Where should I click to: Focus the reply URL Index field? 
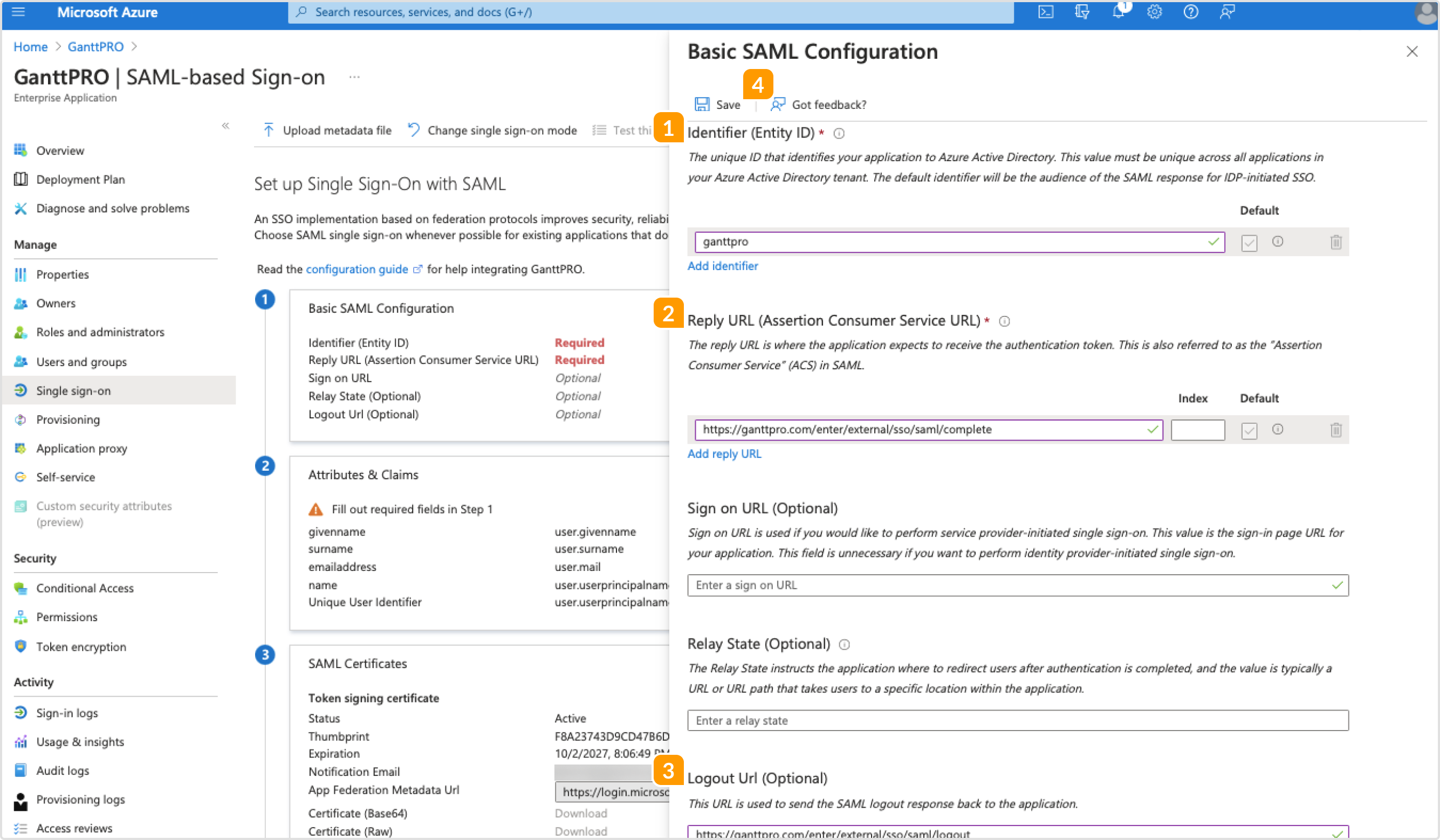tap(1198, 430)
